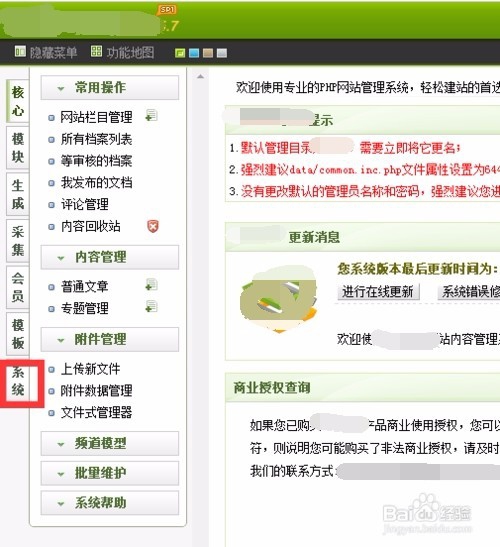Collapse the 常用操作 section

click(x=110, y=88)
